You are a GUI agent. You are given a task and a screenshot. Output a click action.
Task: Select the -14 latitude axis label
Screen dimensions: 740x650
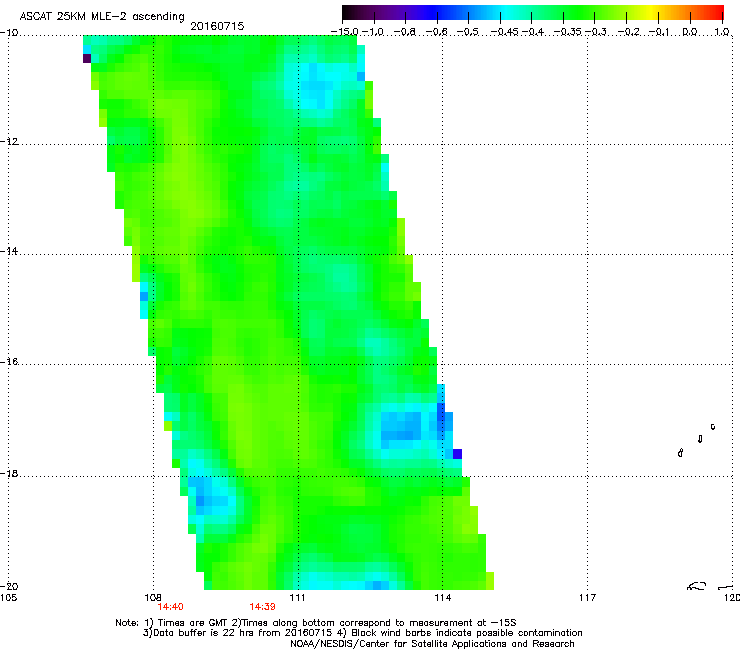pos(9,251)
